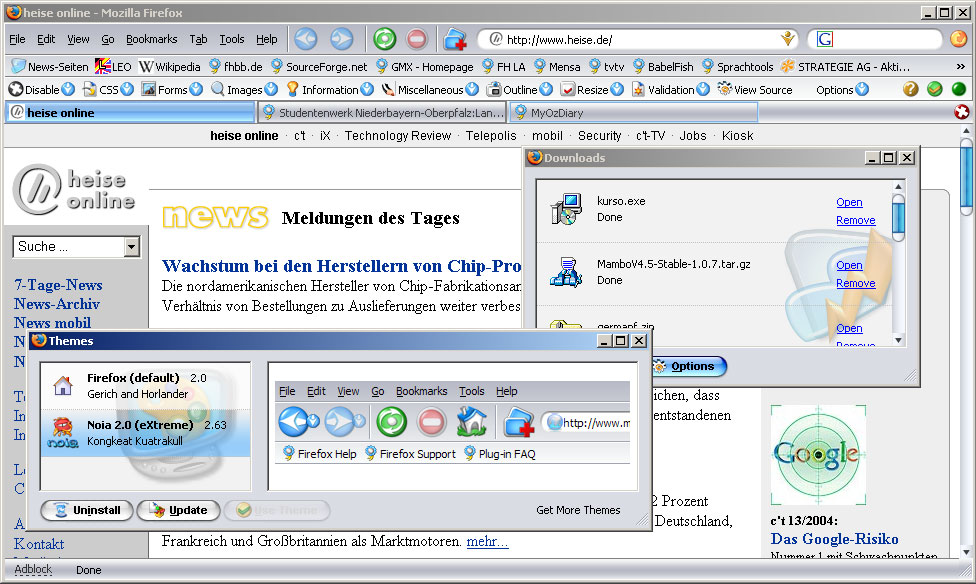
Task: Open the Wikipedia bookmark in bookmarks toolbar
Action: pyautogui.click(x=170, y=66)
